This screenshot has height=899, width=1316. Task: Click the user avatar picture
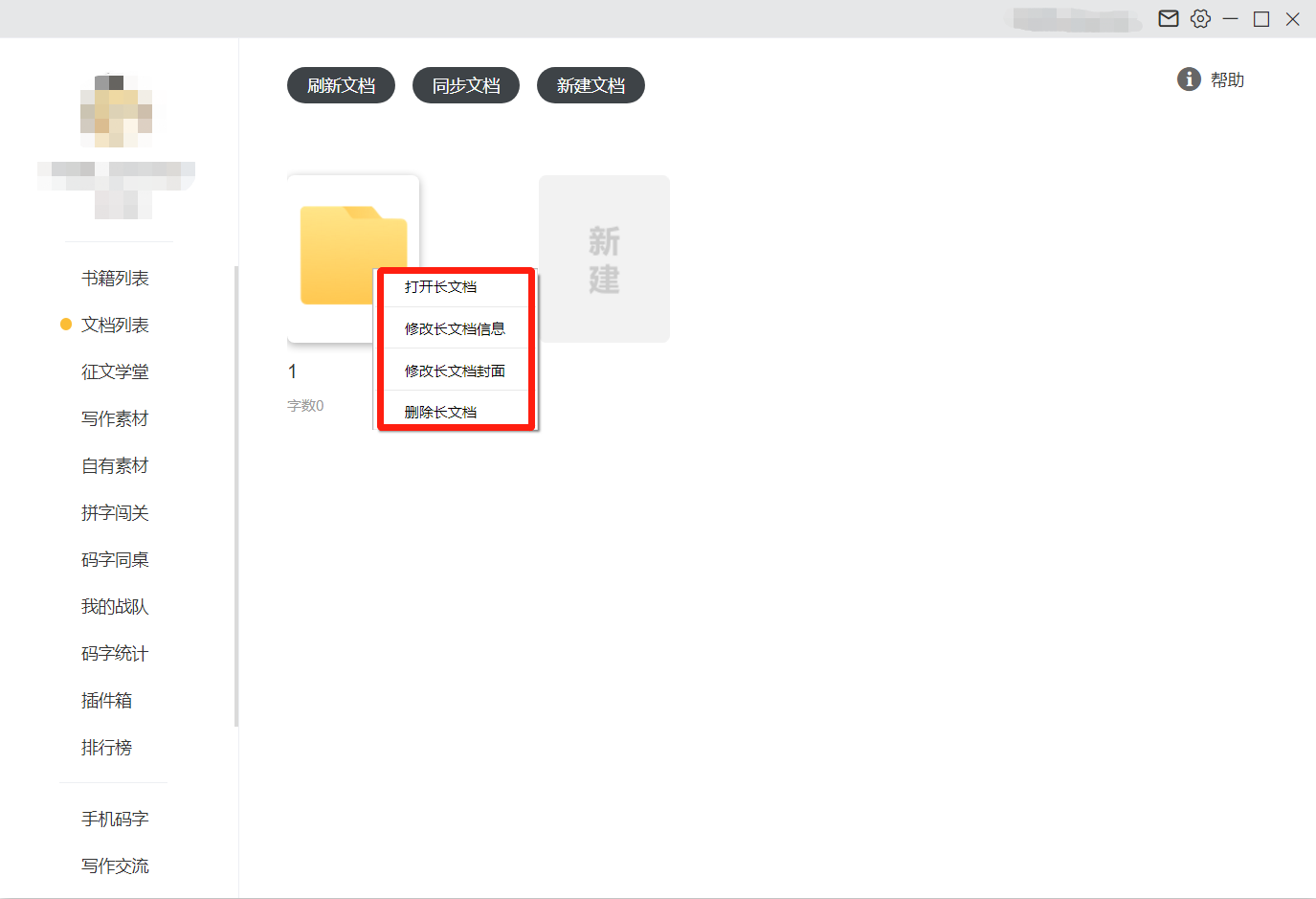(x=116, y=111)
